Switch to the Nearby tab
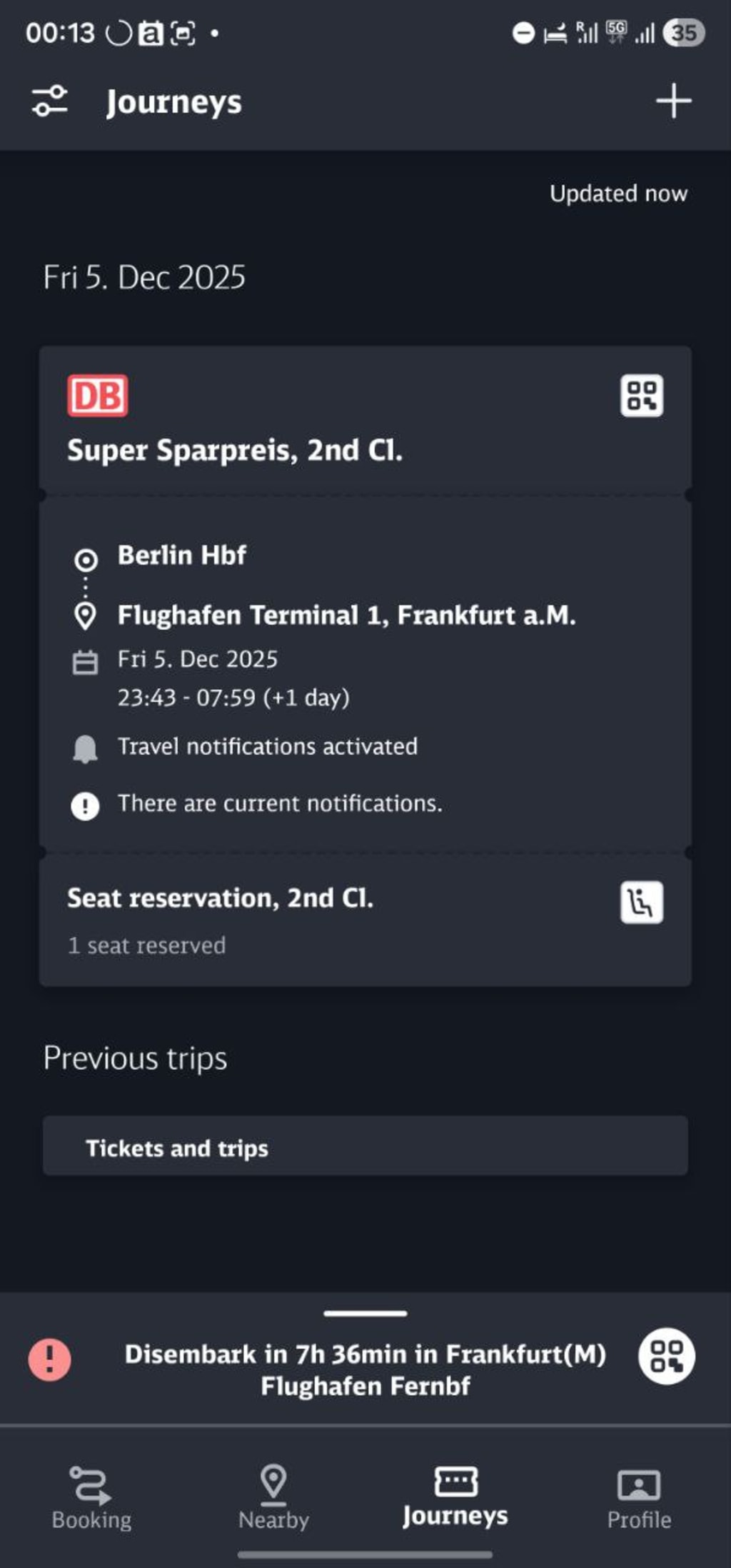731x1568 pixels. pyautogui.click(x=273, y=1498)
